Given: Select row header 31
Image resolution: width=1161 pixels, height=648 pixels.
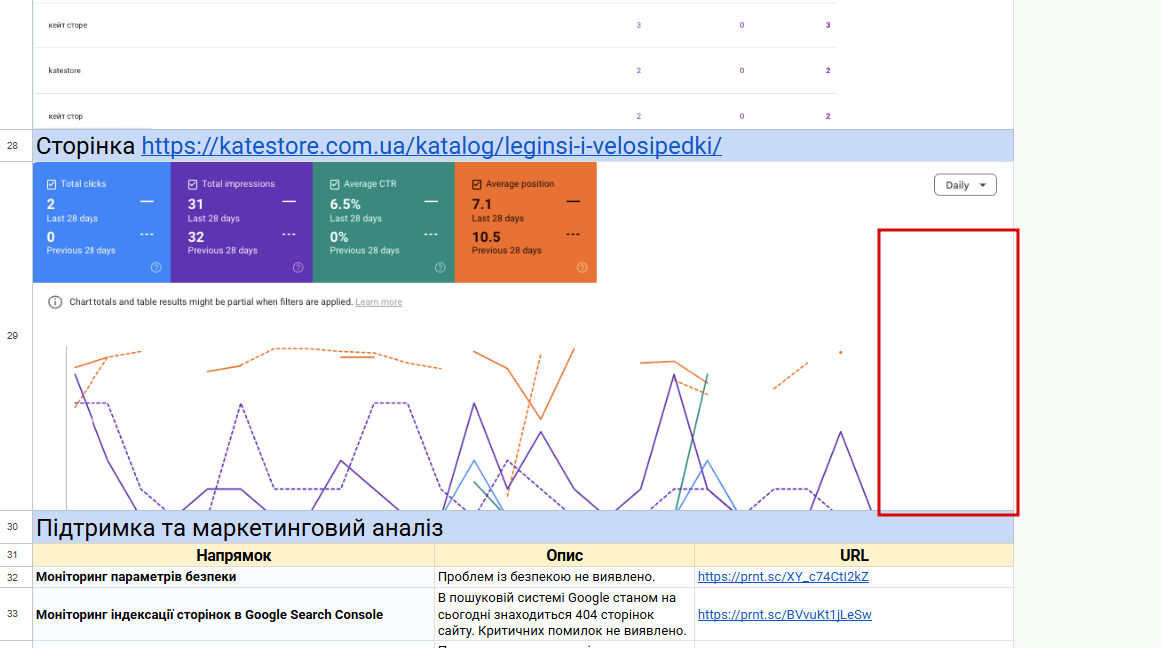Looking at the screenshot, I should click(x=13, y=555).
